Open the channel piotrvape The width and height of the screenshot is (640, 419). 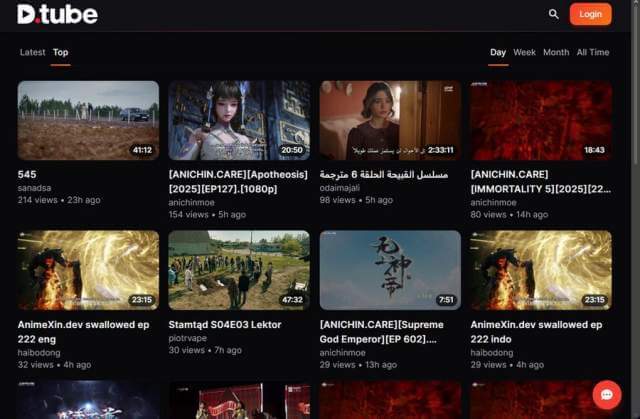coord(187,338)
